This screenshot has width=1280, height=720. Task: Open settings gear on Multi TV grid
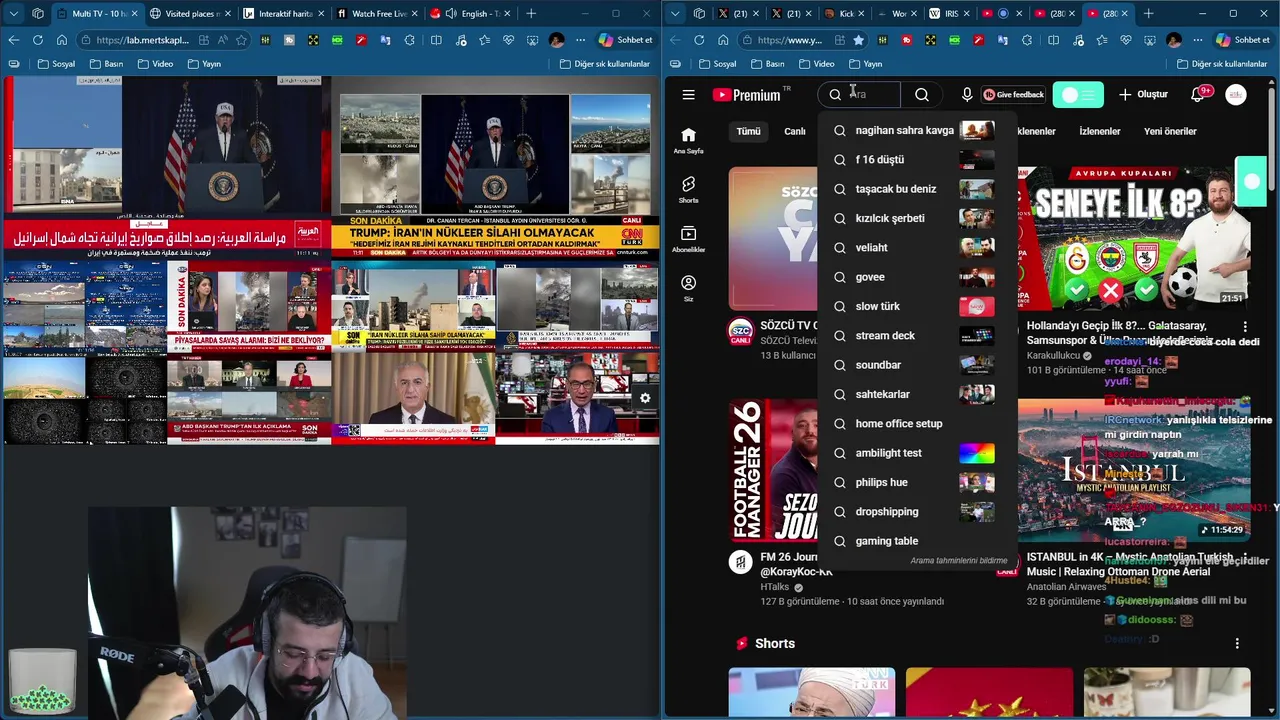click(645, 398)
